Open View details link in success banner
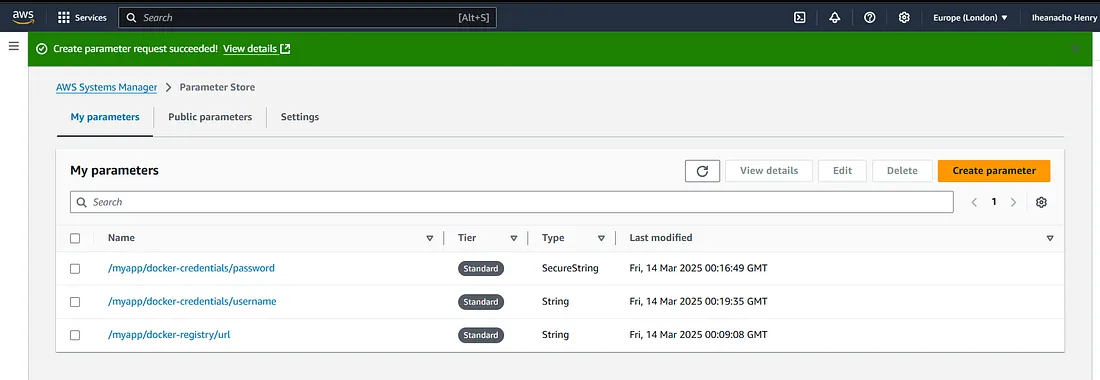 [x=256, y=49]
